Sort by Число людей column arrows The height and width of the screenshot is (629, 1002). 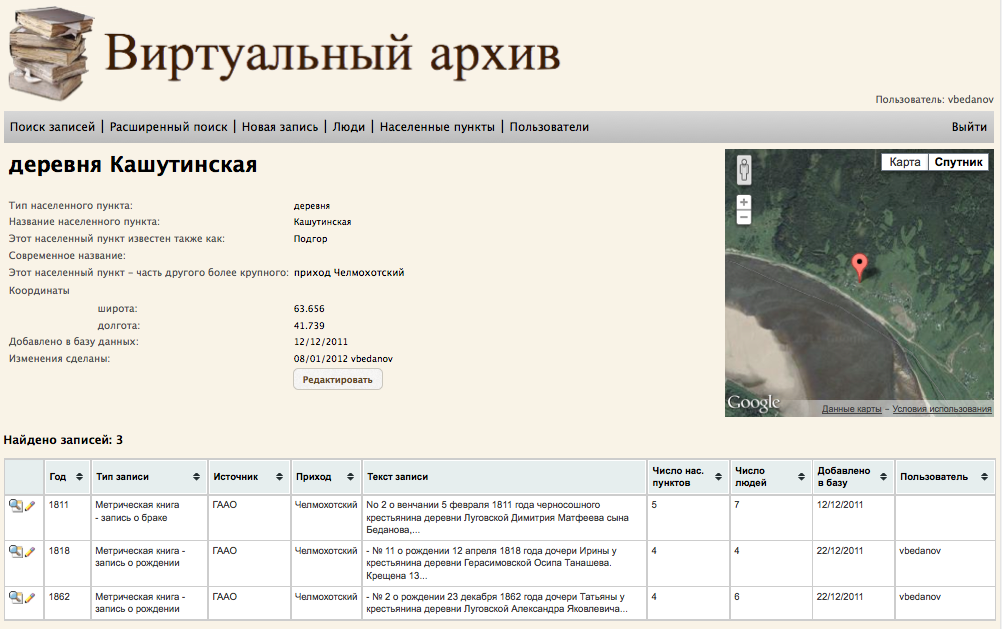pos(801,477)
